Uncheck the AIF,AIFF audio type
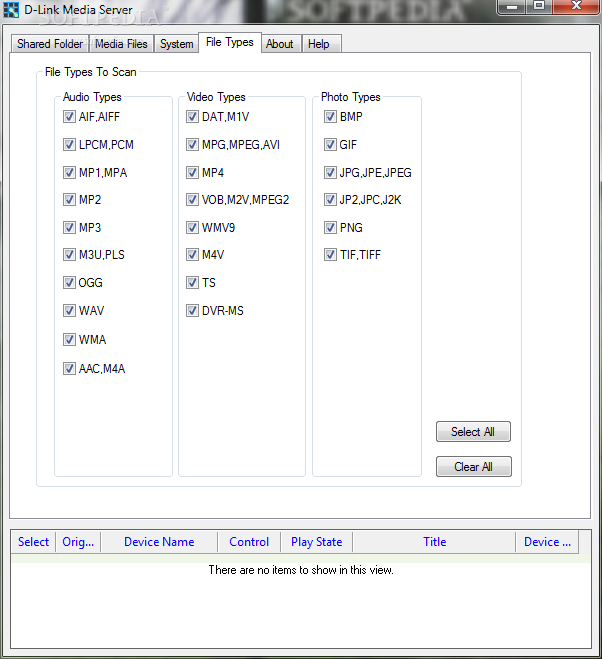The height and width of the screenshot is (659, 602). (x=69, y=116)
